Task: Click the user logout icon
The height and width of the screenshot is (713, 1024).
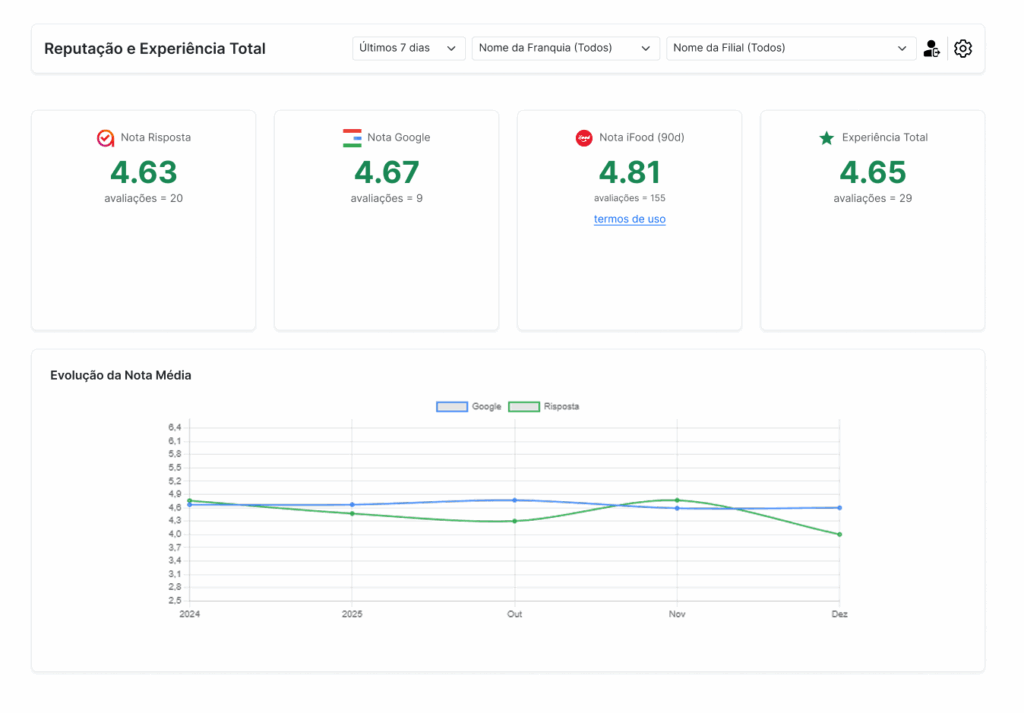Action: (931, 48)
